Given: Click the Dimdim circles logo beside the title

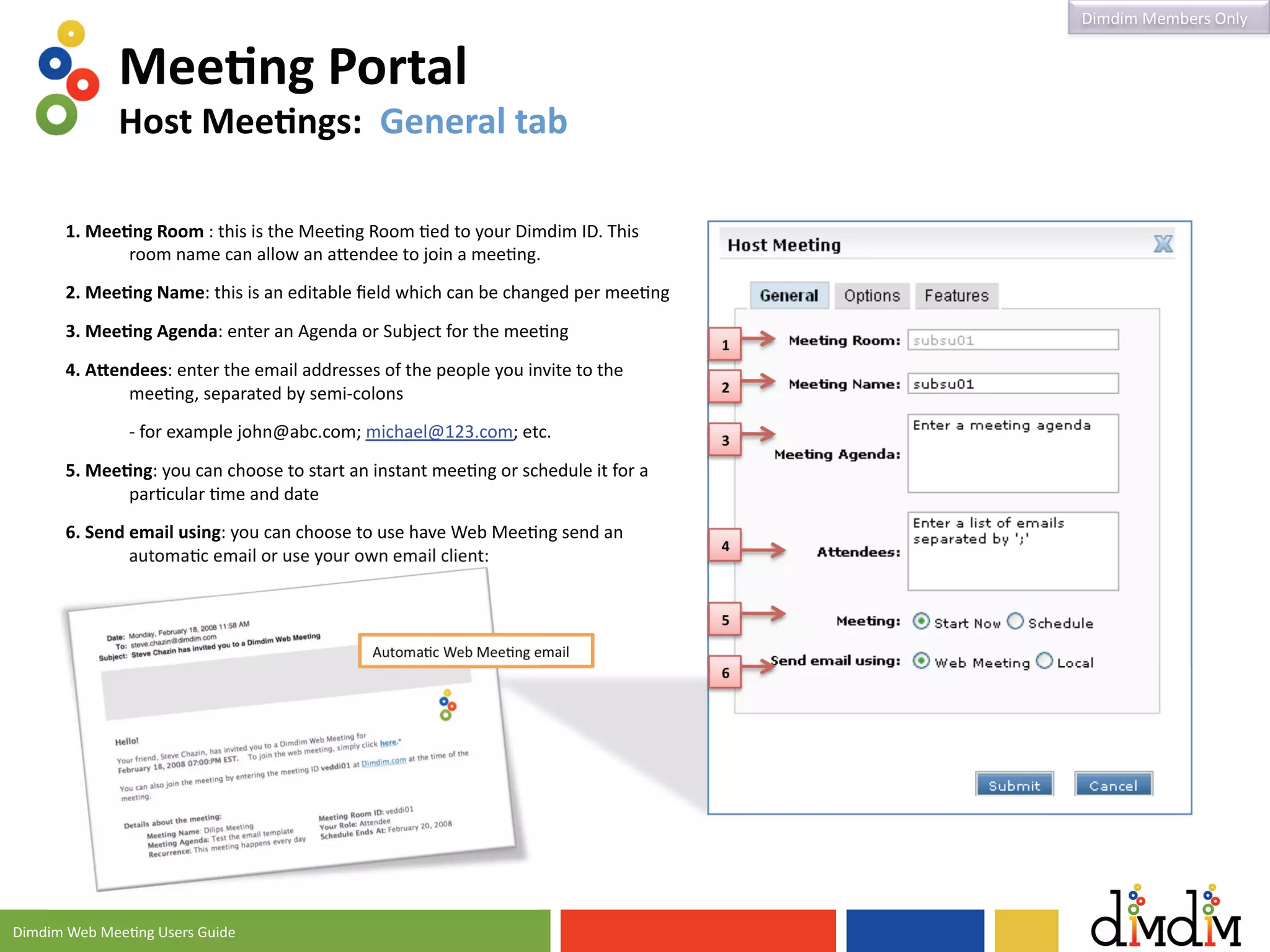Looking at the screenshot, I should [x=67, y=78].
